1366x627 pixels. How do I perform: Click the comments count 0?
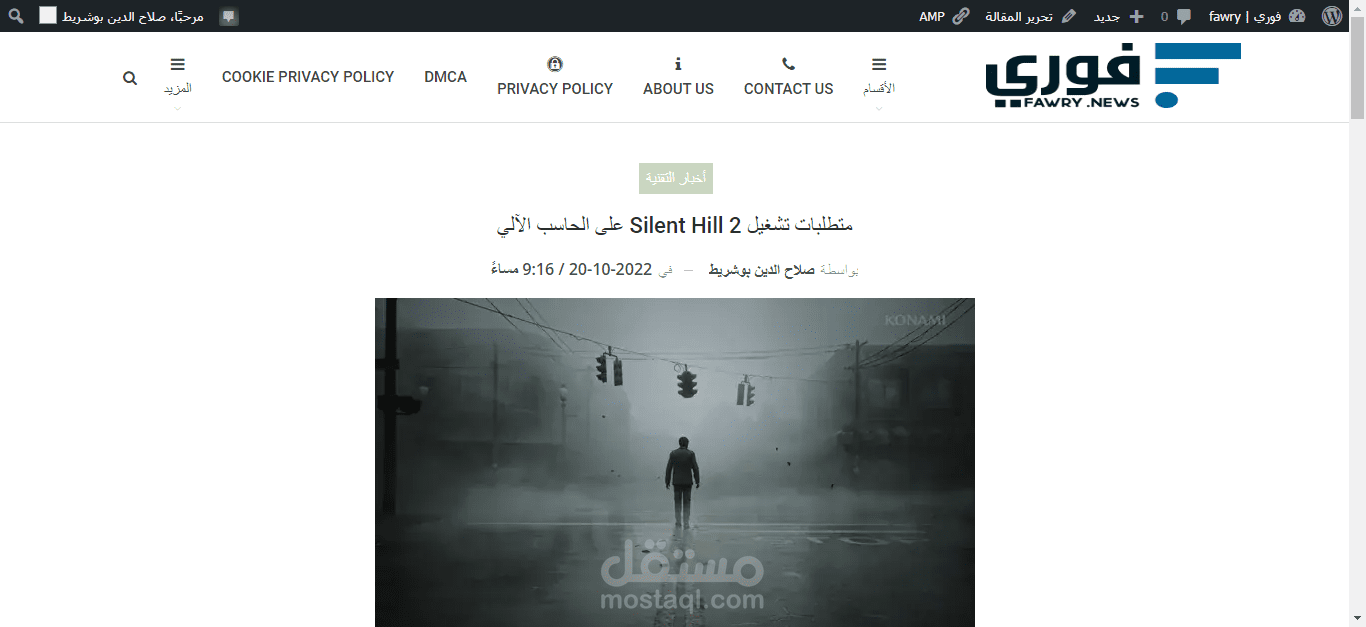pyautogui.click(x=1164, y=17)
